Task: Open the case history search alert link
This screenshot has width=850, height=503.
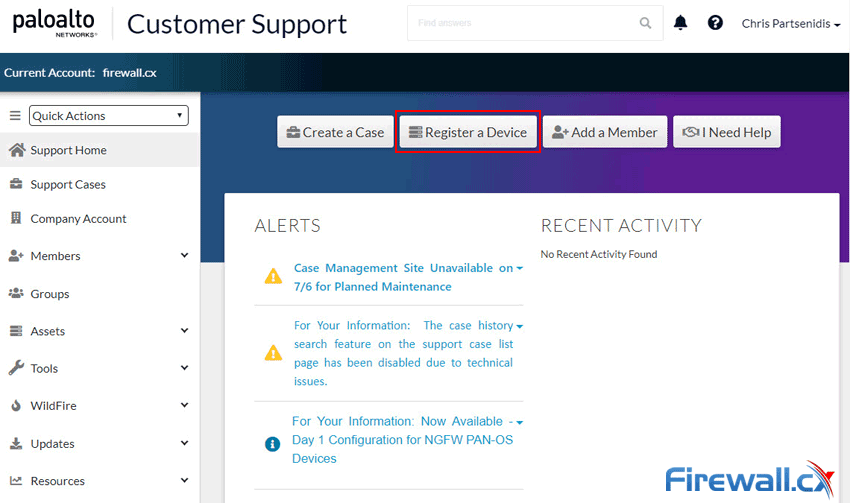Action: click(403, 353)
